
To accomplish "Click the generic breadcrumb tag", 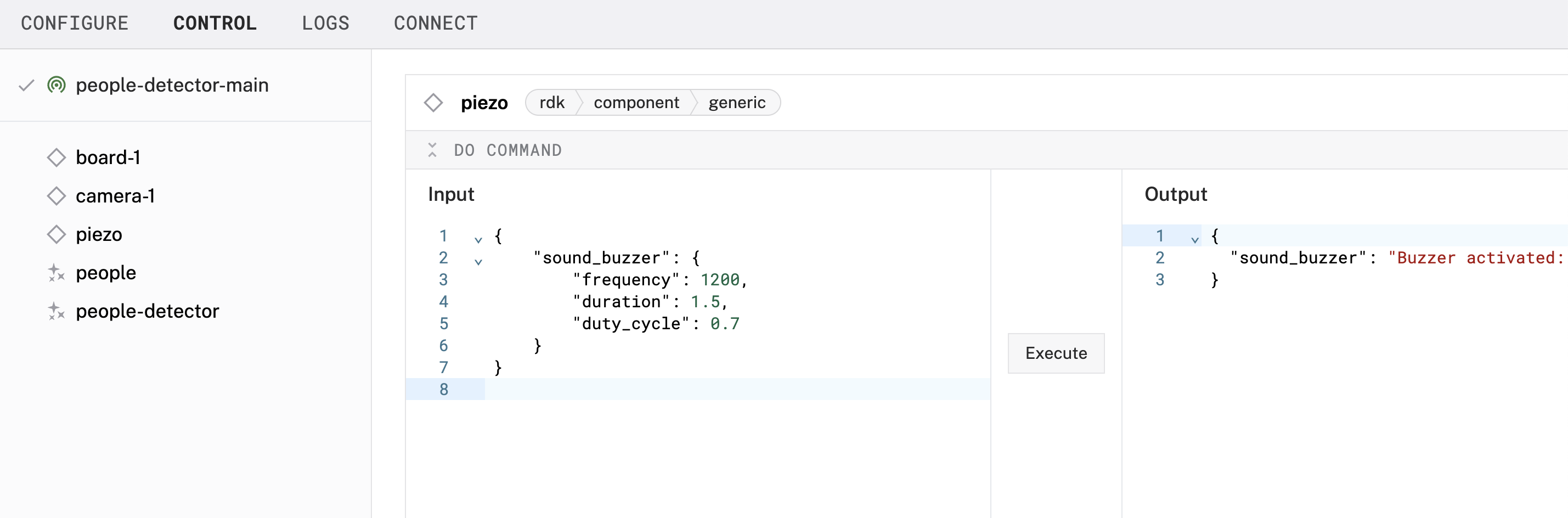I will [x=736, y=102].
